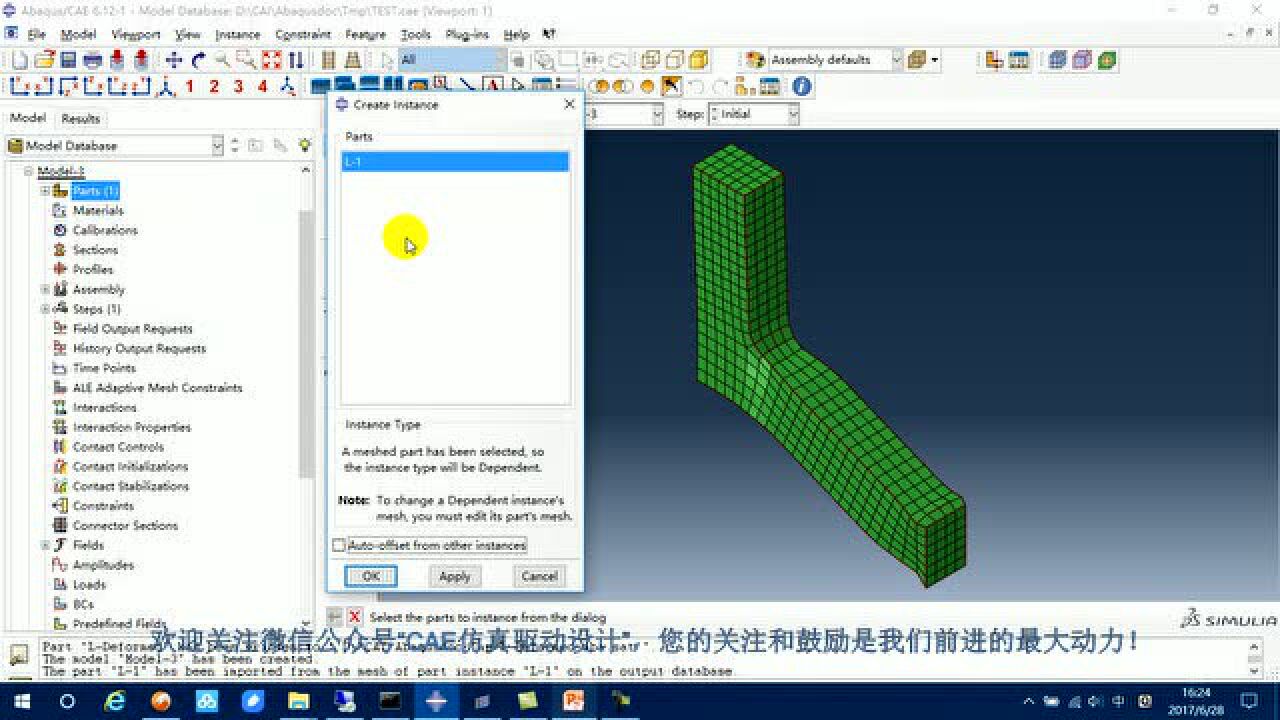Screen dimensions: 1280x720
Task: Click the message area icon
Action: pyautogui.click(x=18, y=654)
